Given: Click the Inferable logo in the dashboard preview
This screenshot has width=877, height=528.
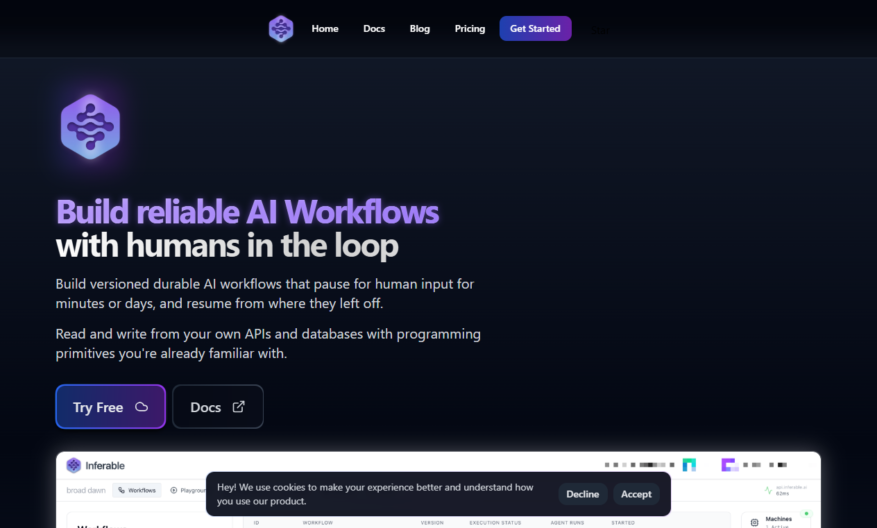Looking at the screenshot, I should pos(96,465).
